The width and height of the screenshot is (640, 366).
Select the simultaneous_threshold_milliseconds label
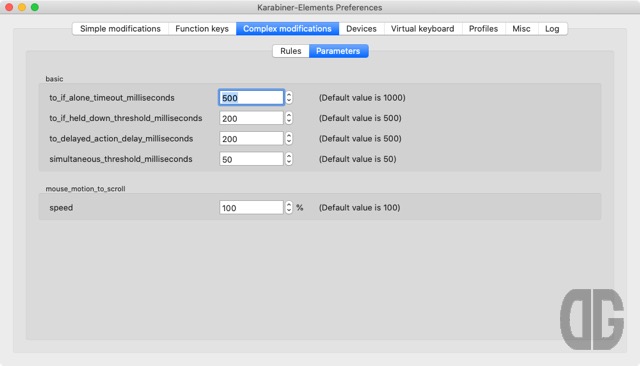coord(121,159)
